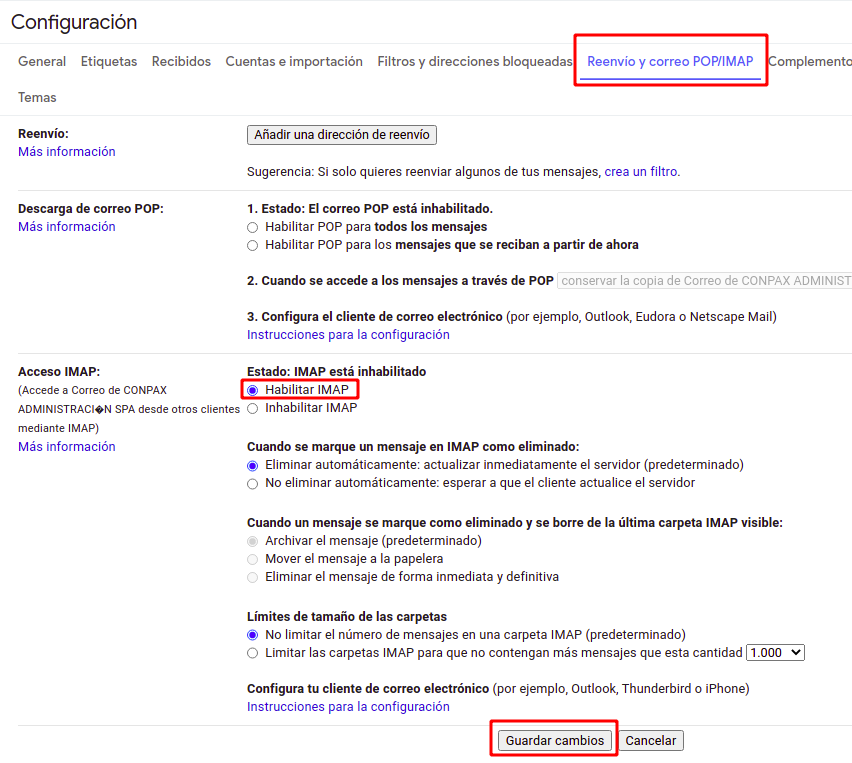This screenshot has width=852, height=763.
Task: Click the 'Límites de tamaño de las carpetas' heading
Action: 347,617
